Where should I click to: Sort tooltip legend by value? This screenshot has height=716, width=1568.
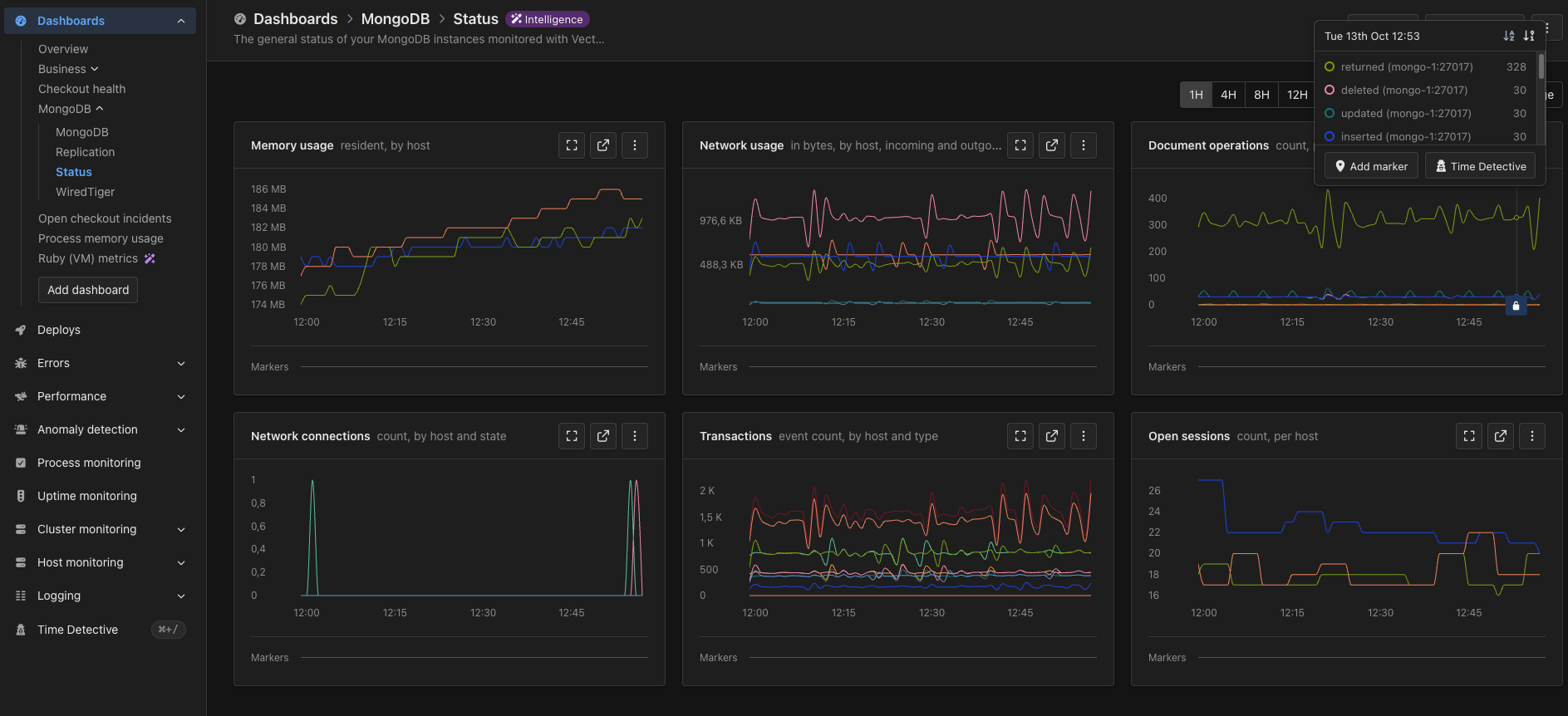1529,36
